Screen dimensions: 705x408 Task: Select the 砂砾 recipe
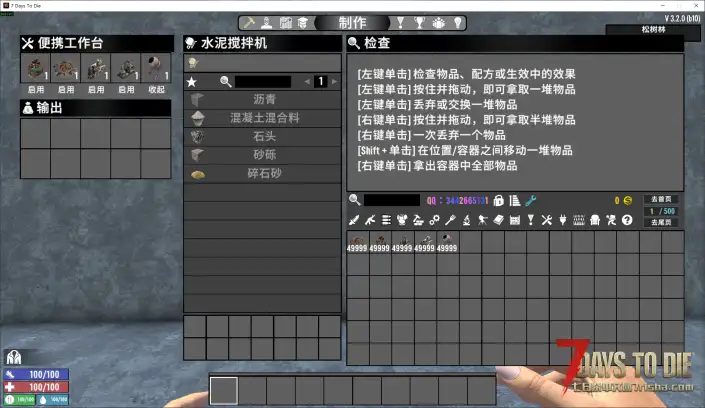[263, 155]
